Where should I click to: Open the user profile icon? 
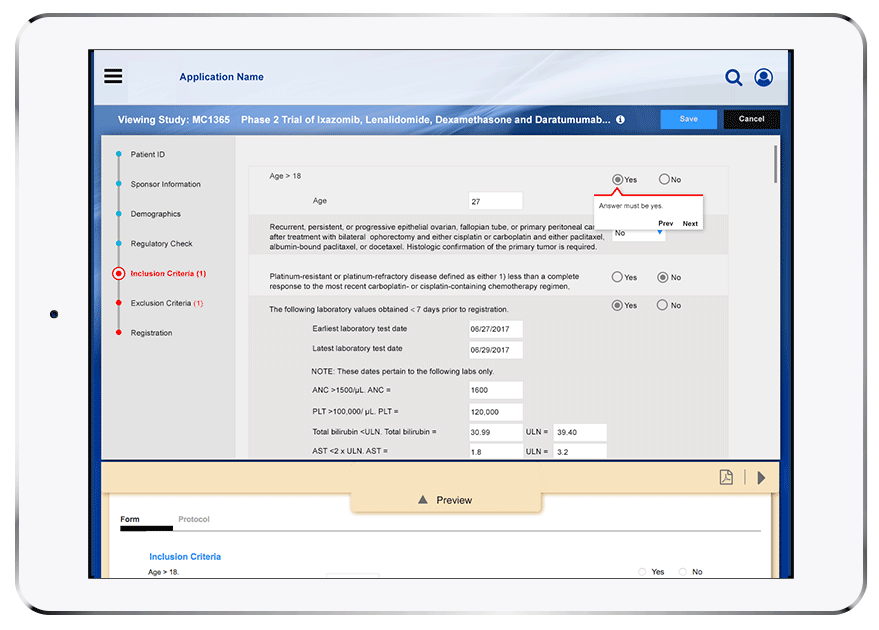click(763, 77)
